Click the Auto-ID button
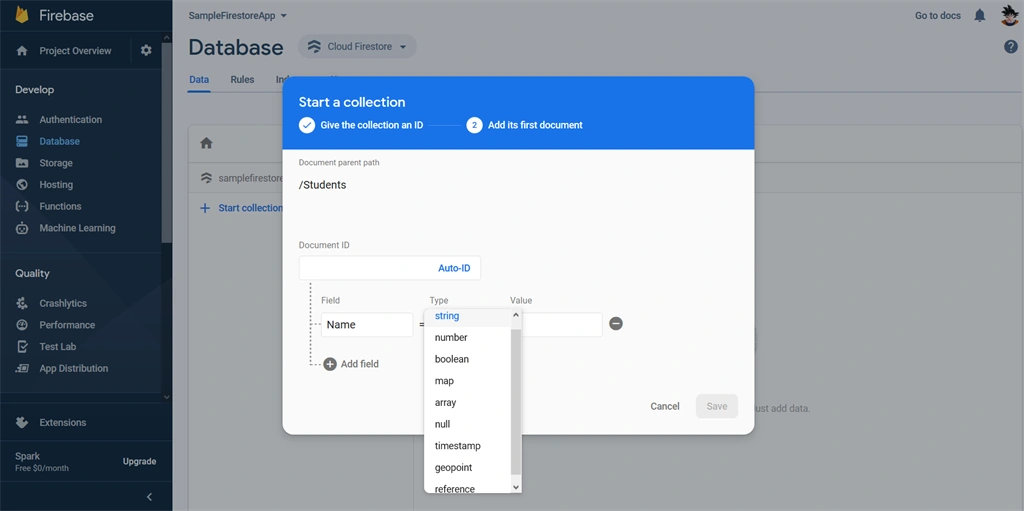1024x511 pixels. point(454,268)
